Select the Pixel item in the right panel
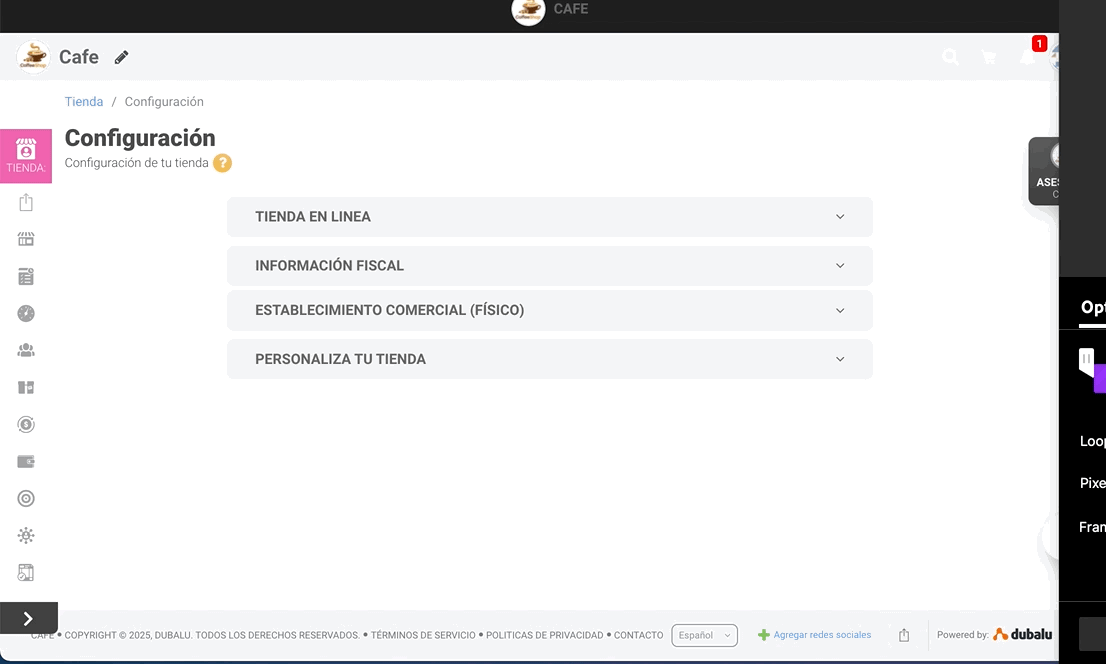 [x=1090, y=483]
